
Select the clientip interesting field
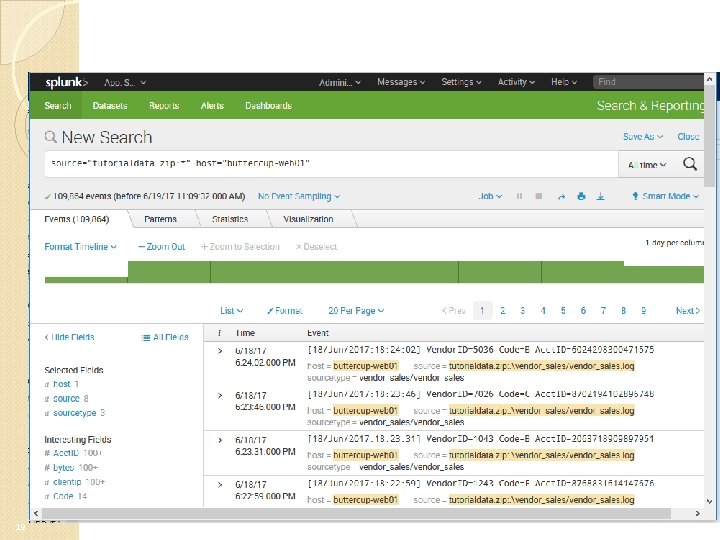[67, 482]
